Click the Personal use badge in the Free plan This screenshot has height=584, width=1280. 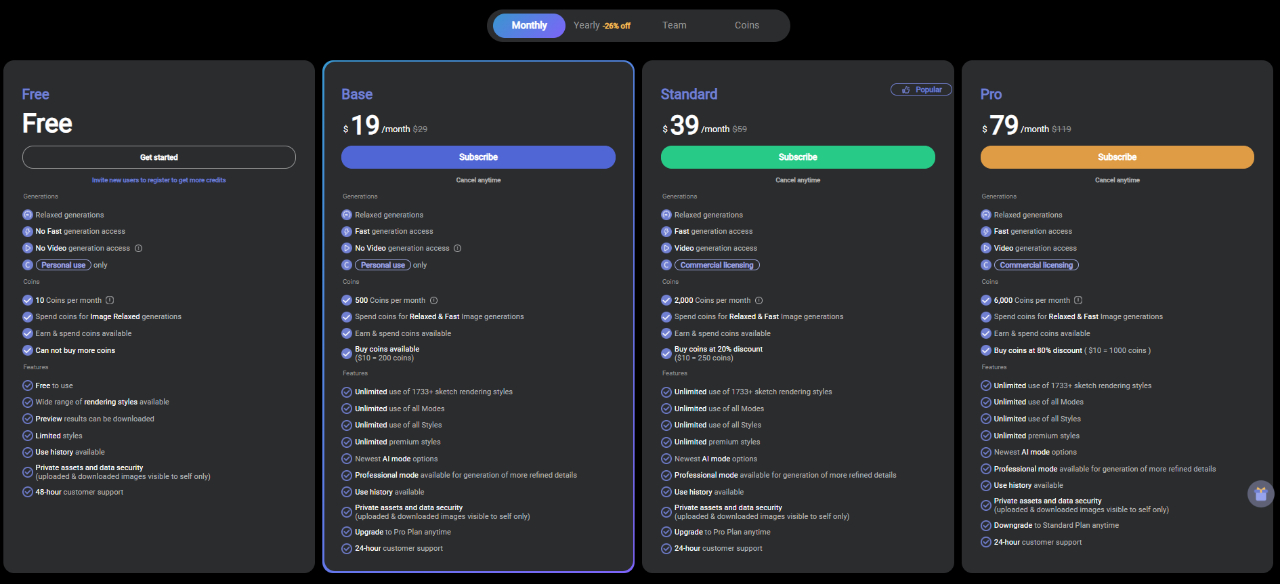coord(64,265)
